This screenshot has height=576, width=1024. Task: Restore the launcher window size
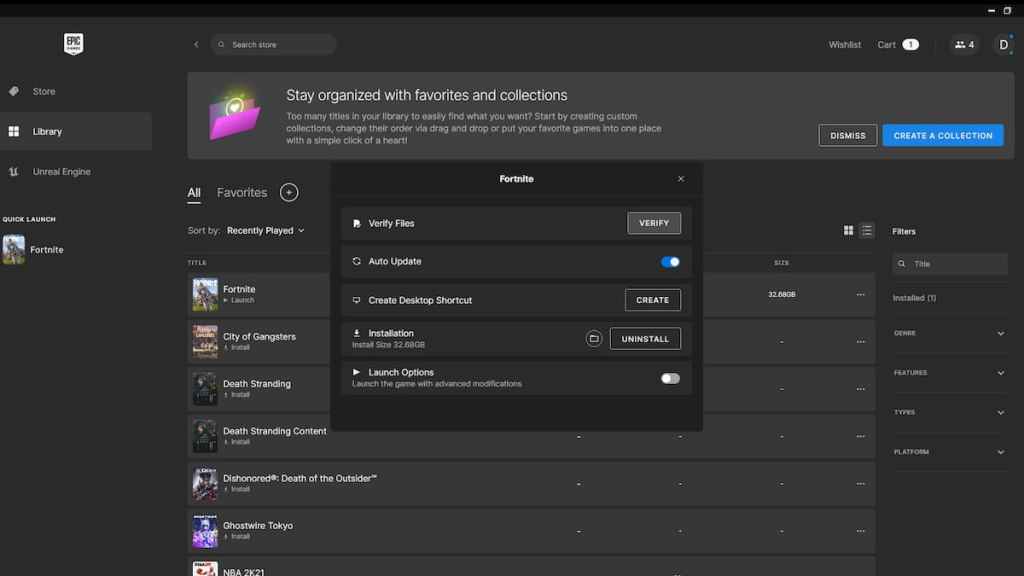[1008, 10]
